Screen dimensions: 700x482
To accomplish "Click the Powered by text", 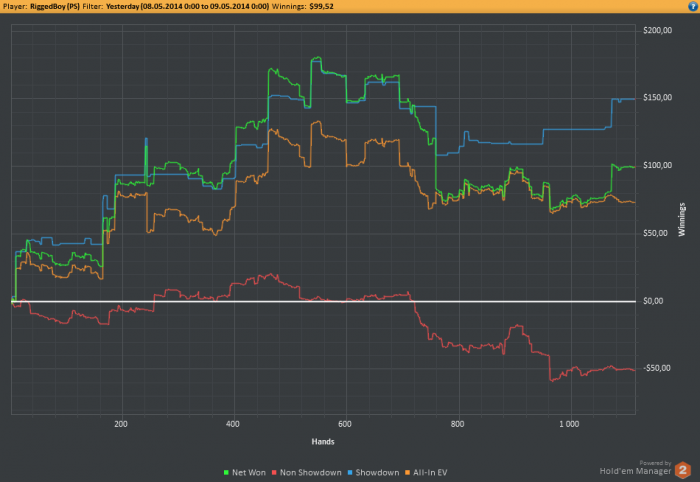I will click(655, 463).
